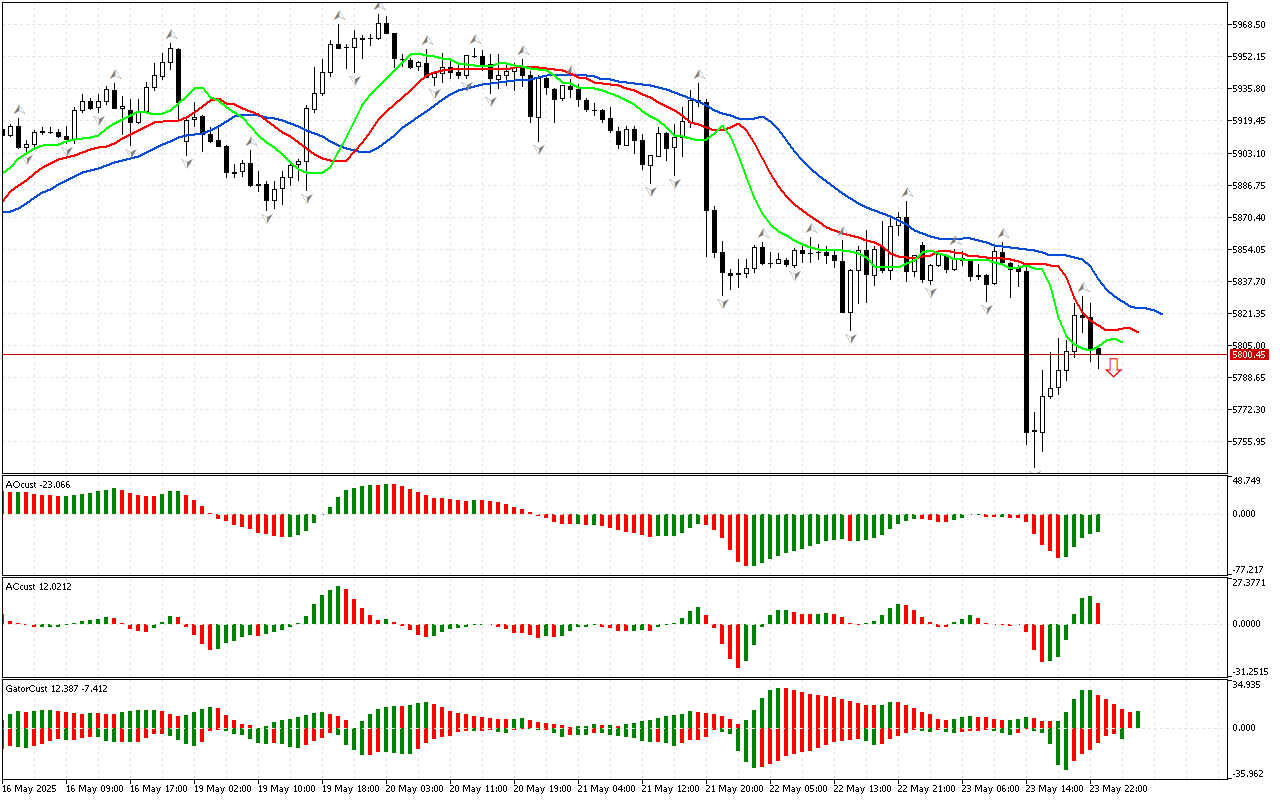Select the GatorCust indicator label
Image resolution: width=1280 pixels, height=800 pixels.
pos(56,689)
